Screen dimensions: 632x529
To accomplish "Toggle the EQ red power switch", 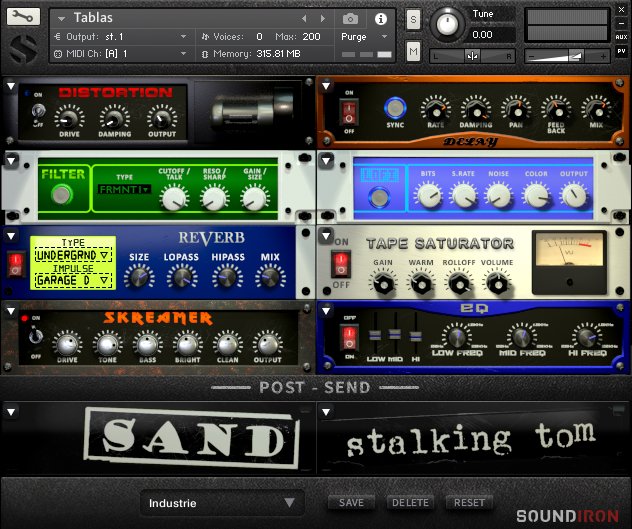I will tap(349, 337).
